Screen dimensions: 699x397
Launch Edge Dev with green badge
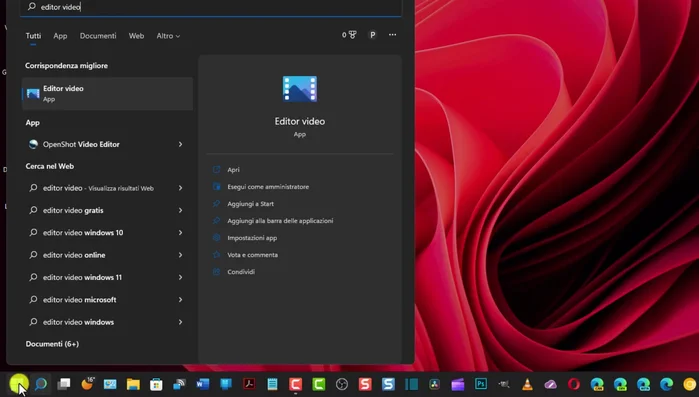(620, 384)
